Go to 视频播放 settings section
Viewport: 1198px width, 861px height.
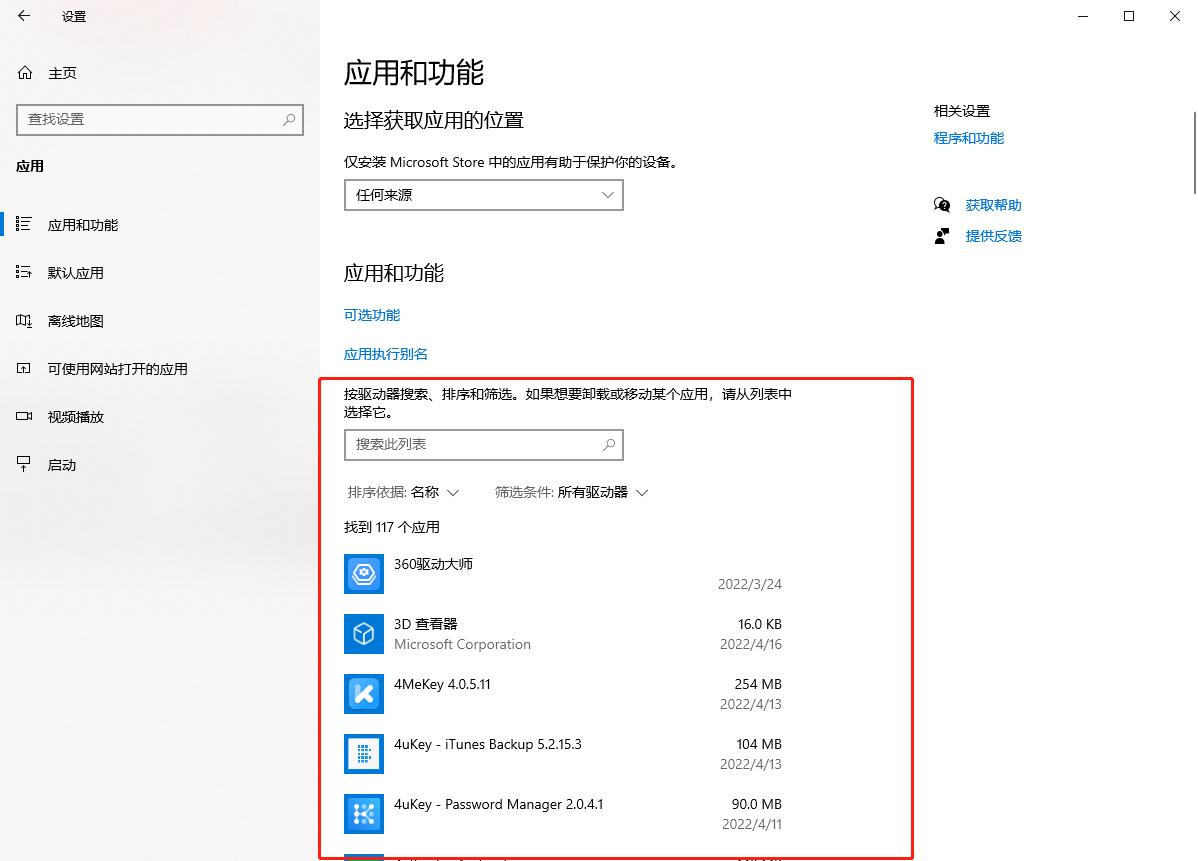(75, 417)
